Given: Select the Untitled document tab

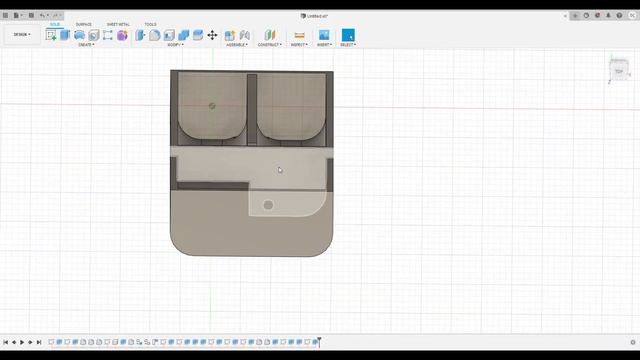Looking at the screenshot, I should [314, 16].
